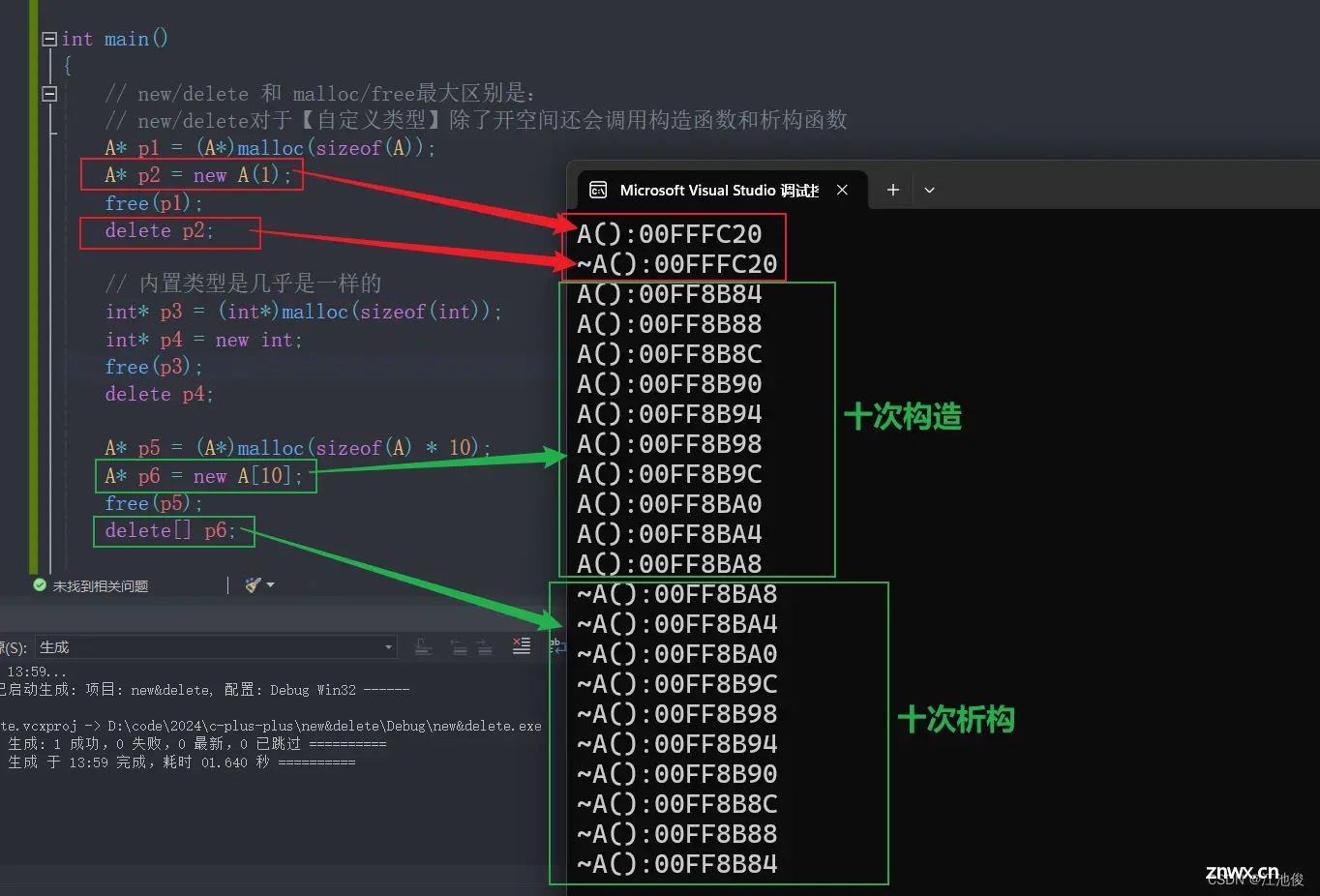This screenshot has height=896, width=1320.
Task: Click the line A* p1 = (A*)malloc(sizeof(A));
Action: pos(270,148)
